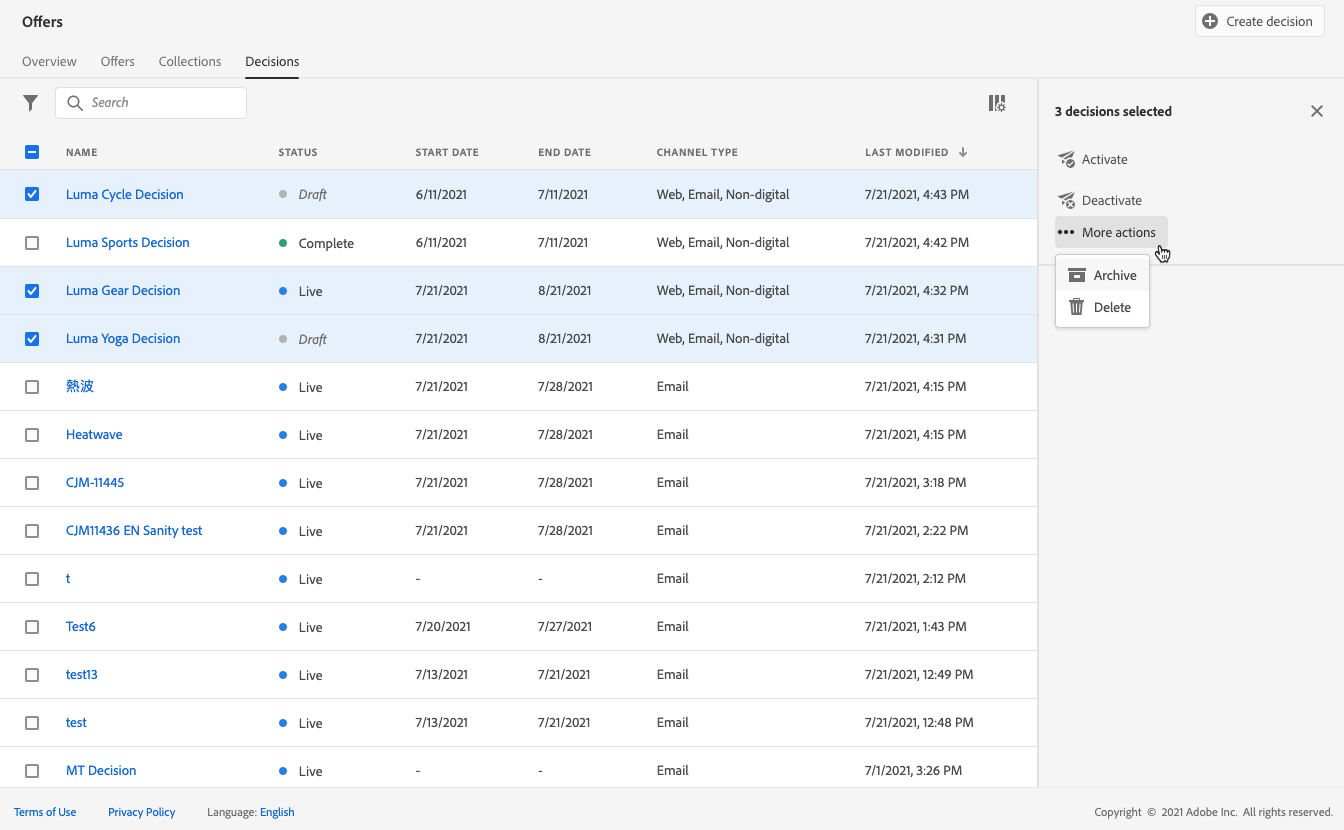Open the filter funnel icon

click(31, 103)
